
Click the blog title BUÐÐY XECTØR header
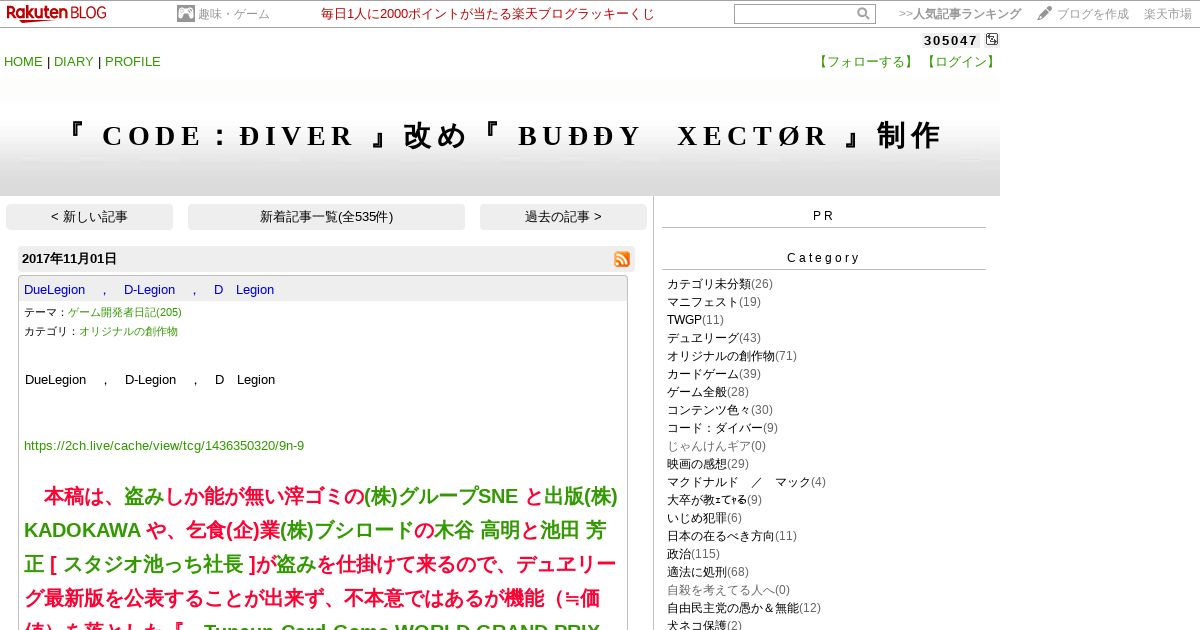coord(500,136)
